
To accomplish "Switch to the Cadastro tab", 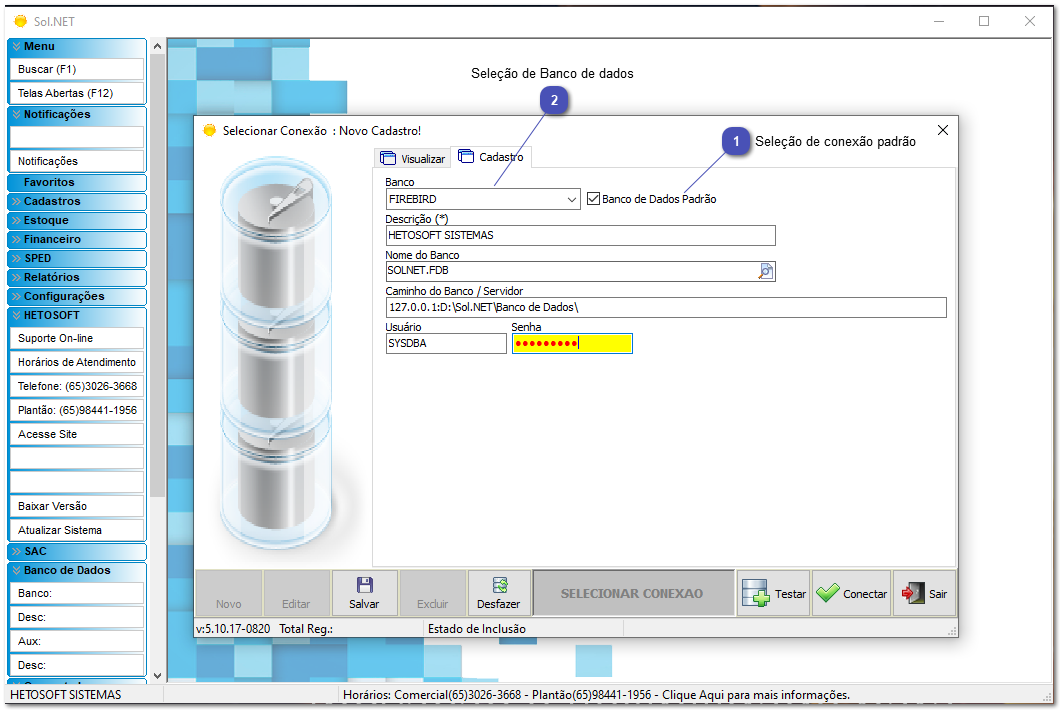I will tap(496, 157).
